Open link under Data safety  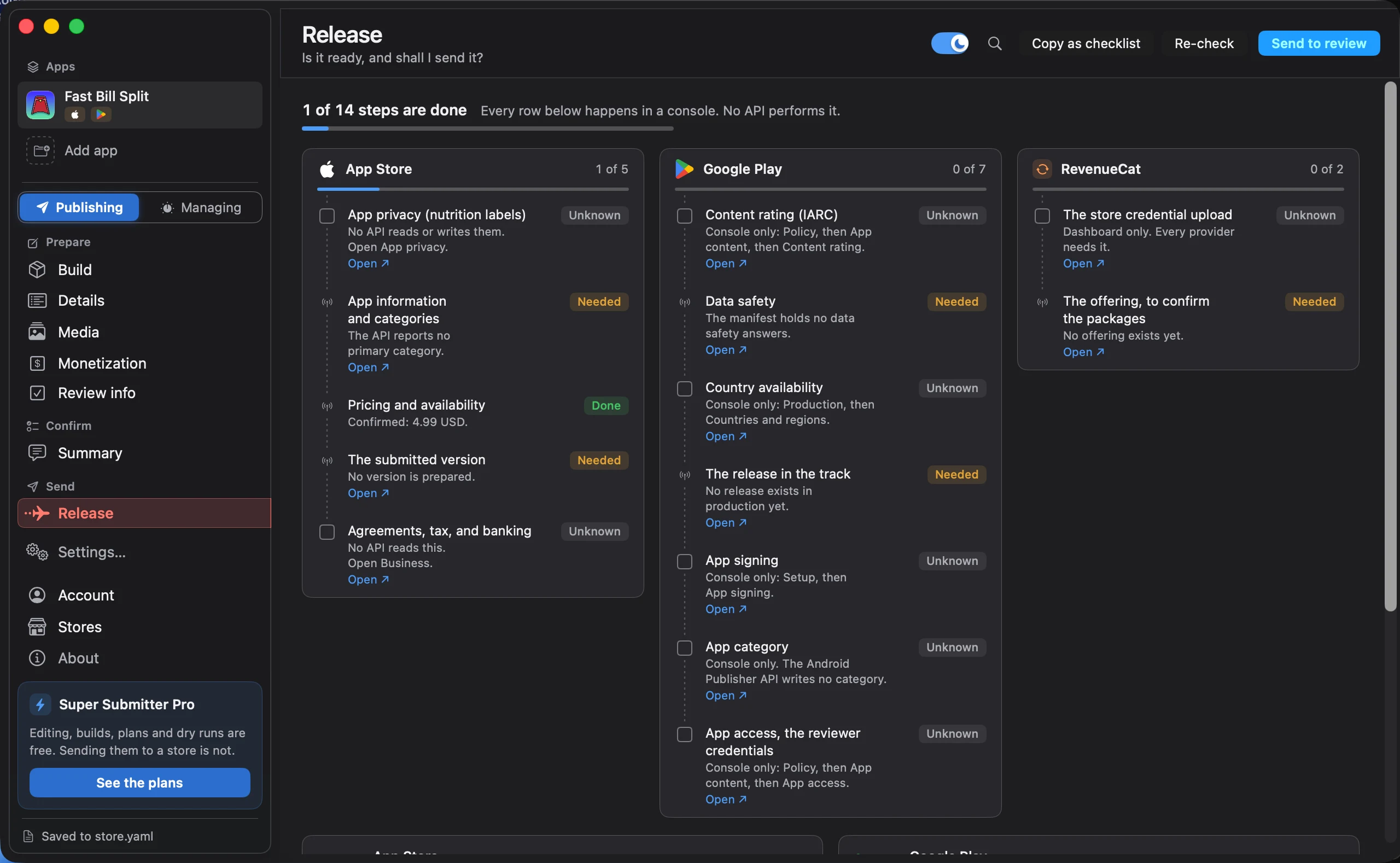coord(726,350)
